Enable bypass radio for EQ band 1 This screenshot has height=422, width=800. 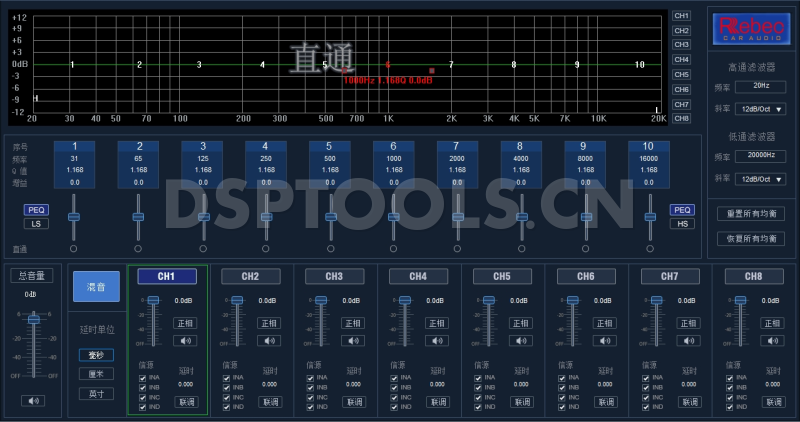tap(73, 248)
